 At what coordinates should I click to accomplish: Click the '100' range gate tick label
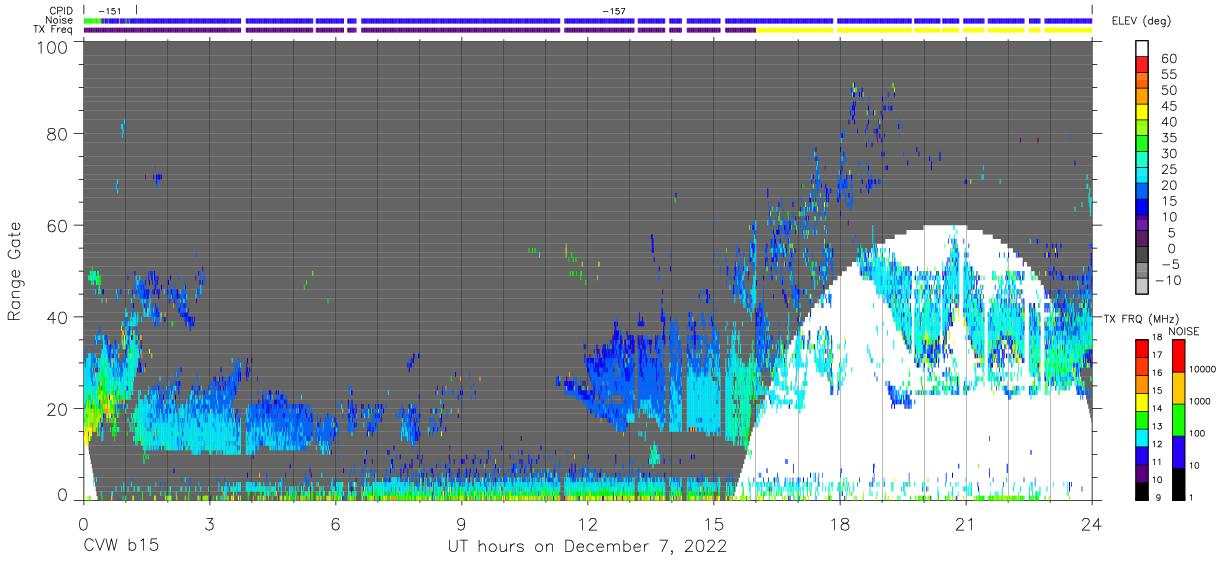point(53,46)
